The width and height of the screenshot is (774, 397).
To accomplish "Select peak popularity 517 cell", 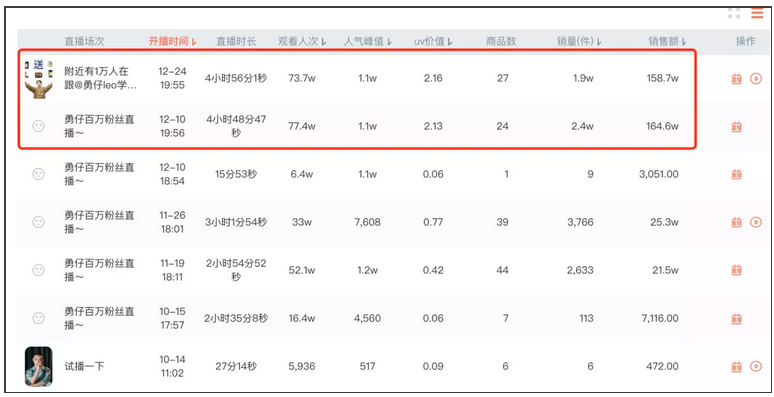I will pos(367,366).
